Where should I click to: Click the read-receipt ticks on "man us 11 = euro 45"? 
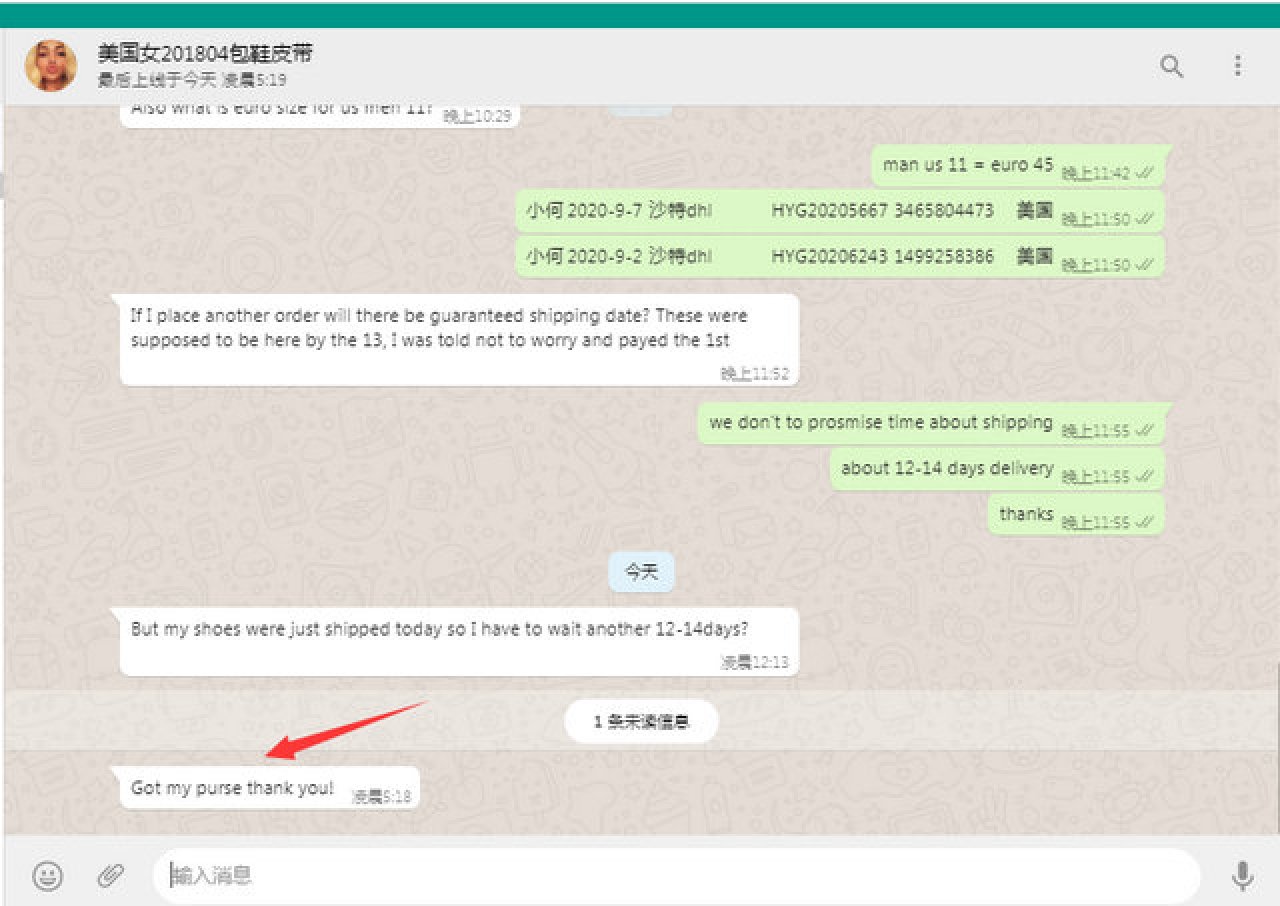[1145, 173]
